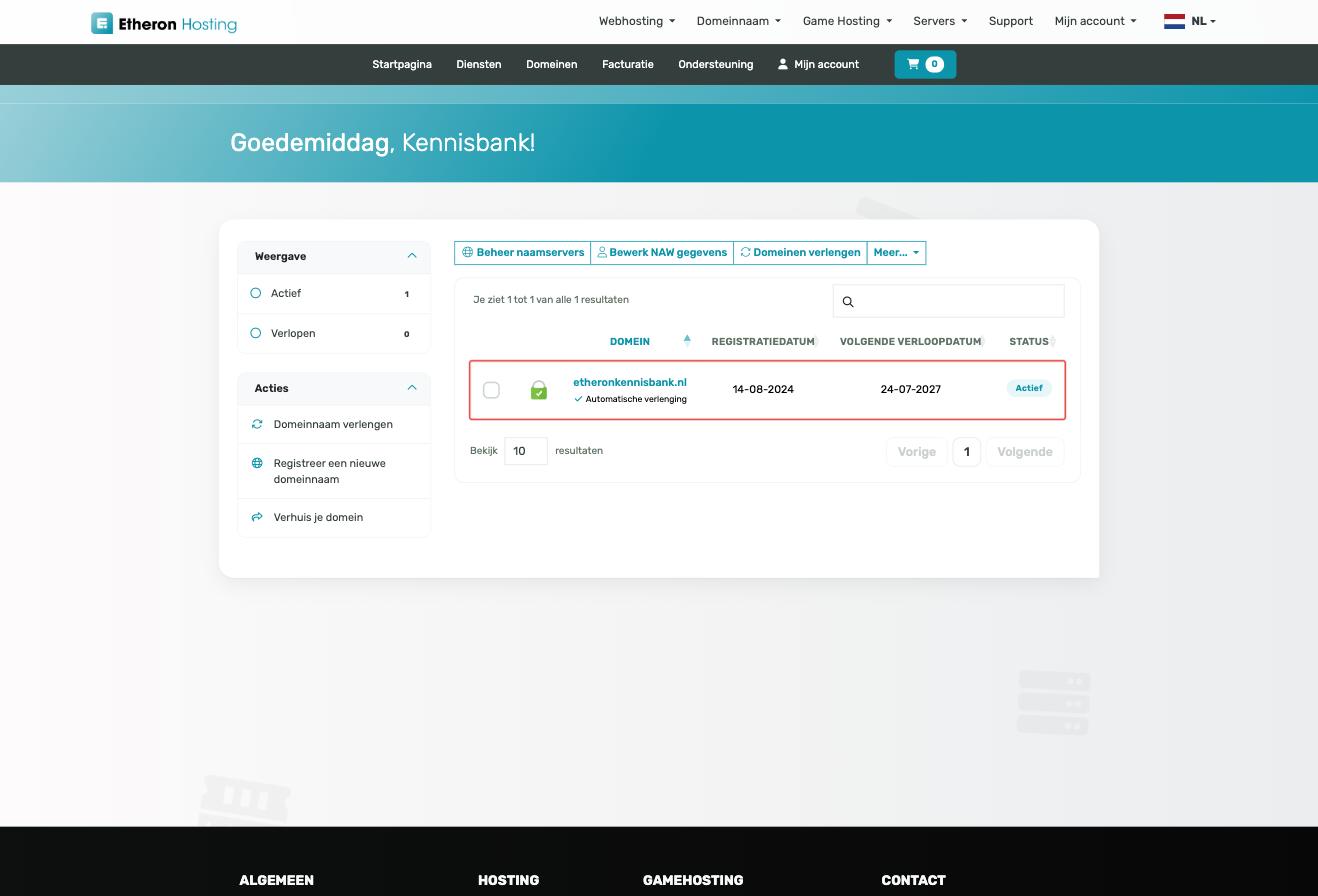
Task: Click the search magnifier icon
Action: click(848, 302)
